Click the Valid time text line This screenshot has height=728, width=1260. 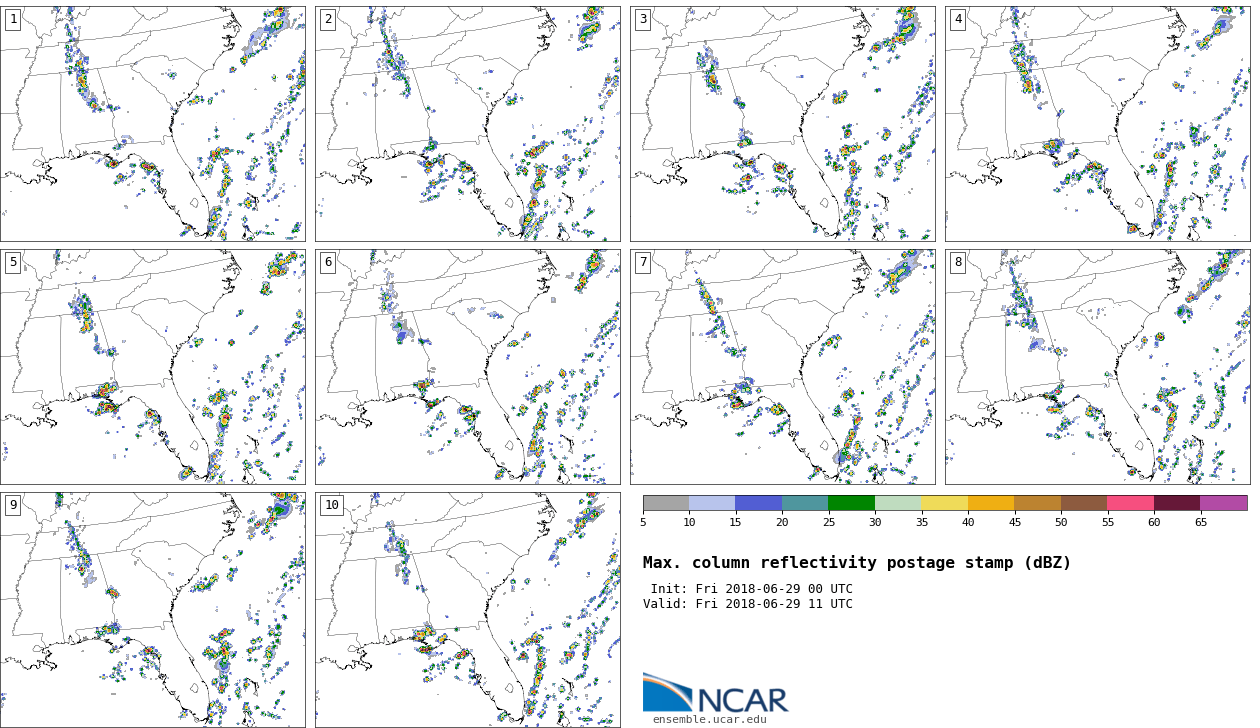click(x=747, y=604)
